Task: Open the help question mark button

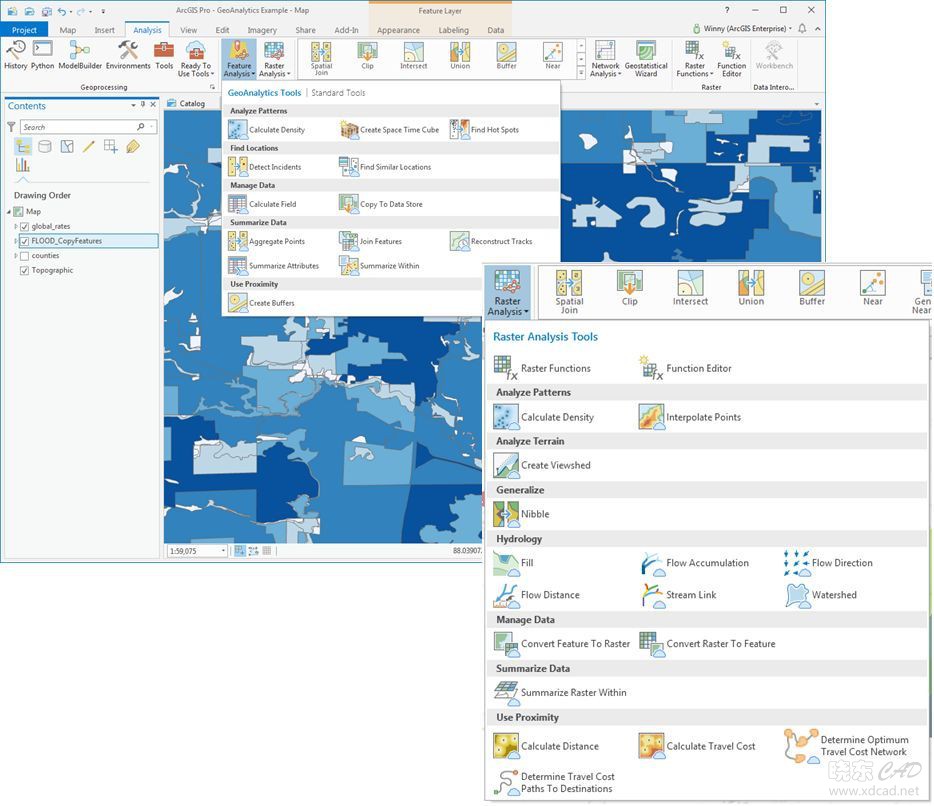Action: click(x=727, y=10)
